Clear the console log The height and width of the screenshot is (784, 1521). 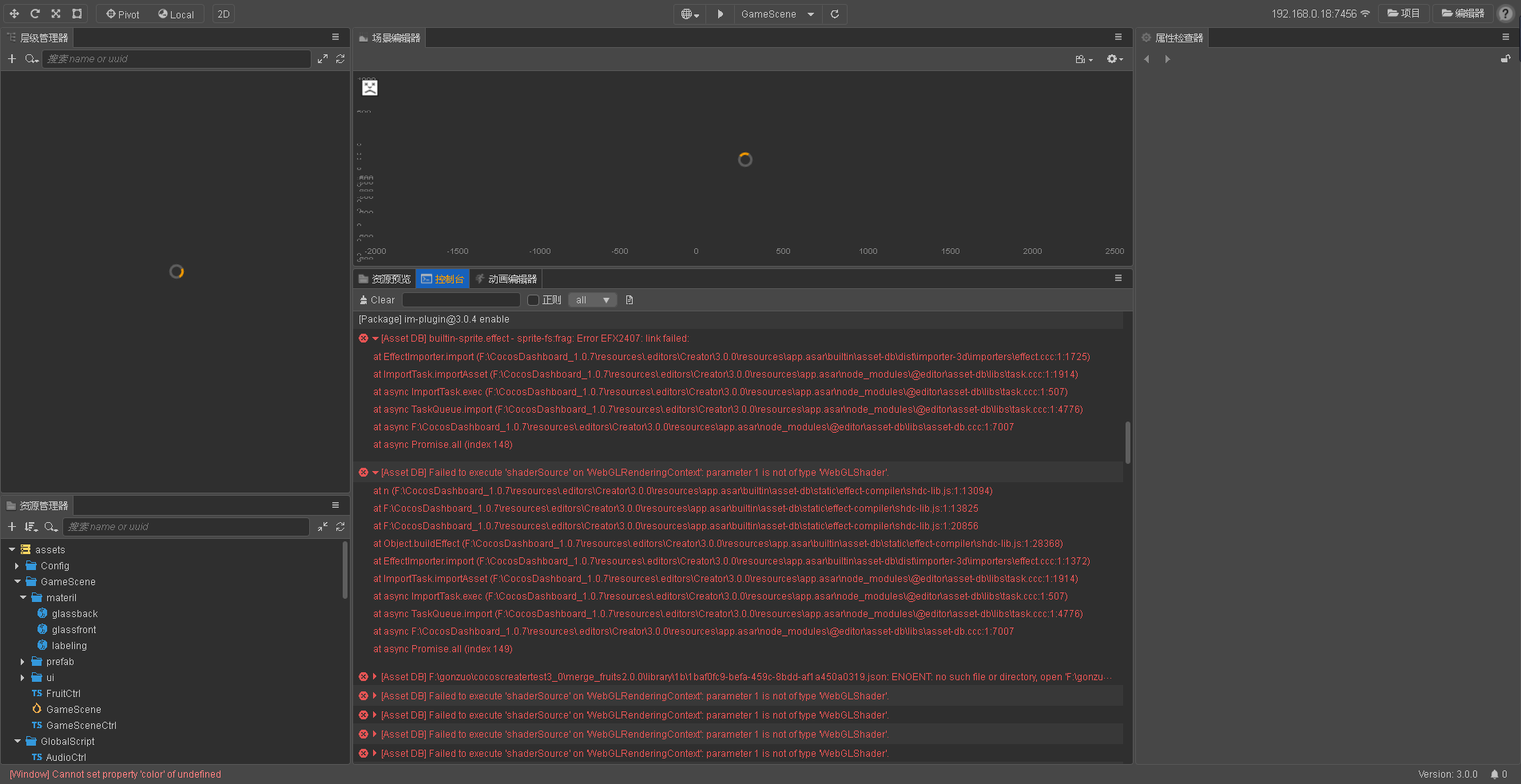(x=377, y=300)
